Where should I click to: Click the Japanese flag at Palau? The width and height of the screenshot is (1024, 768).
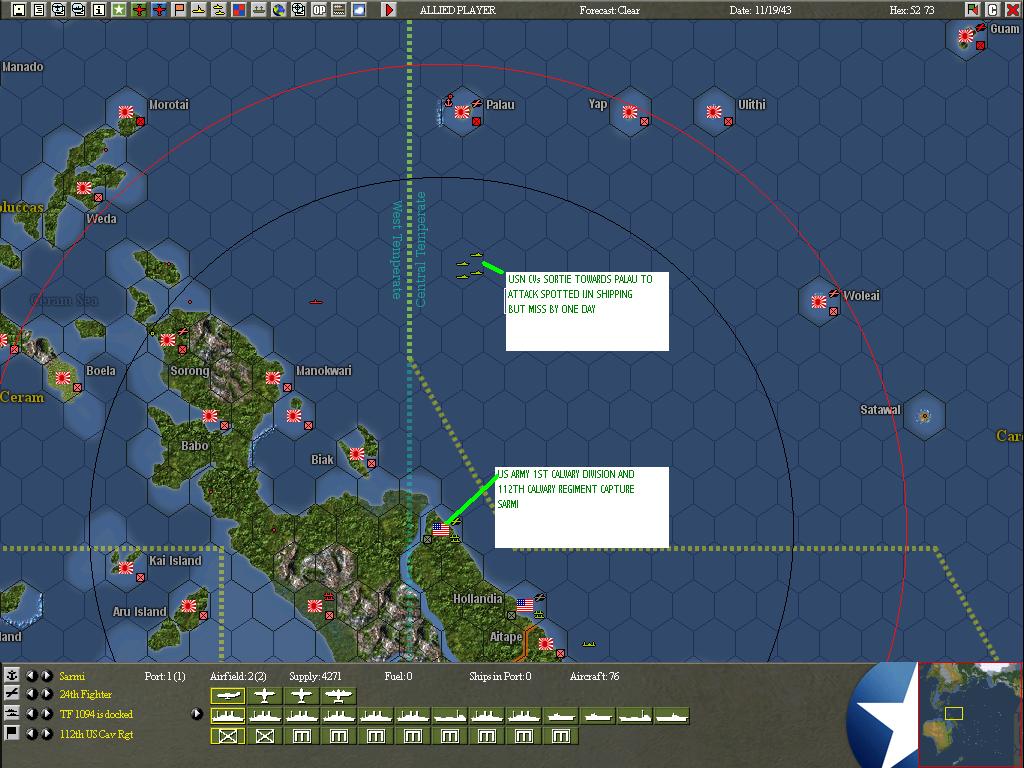[463, 112]
